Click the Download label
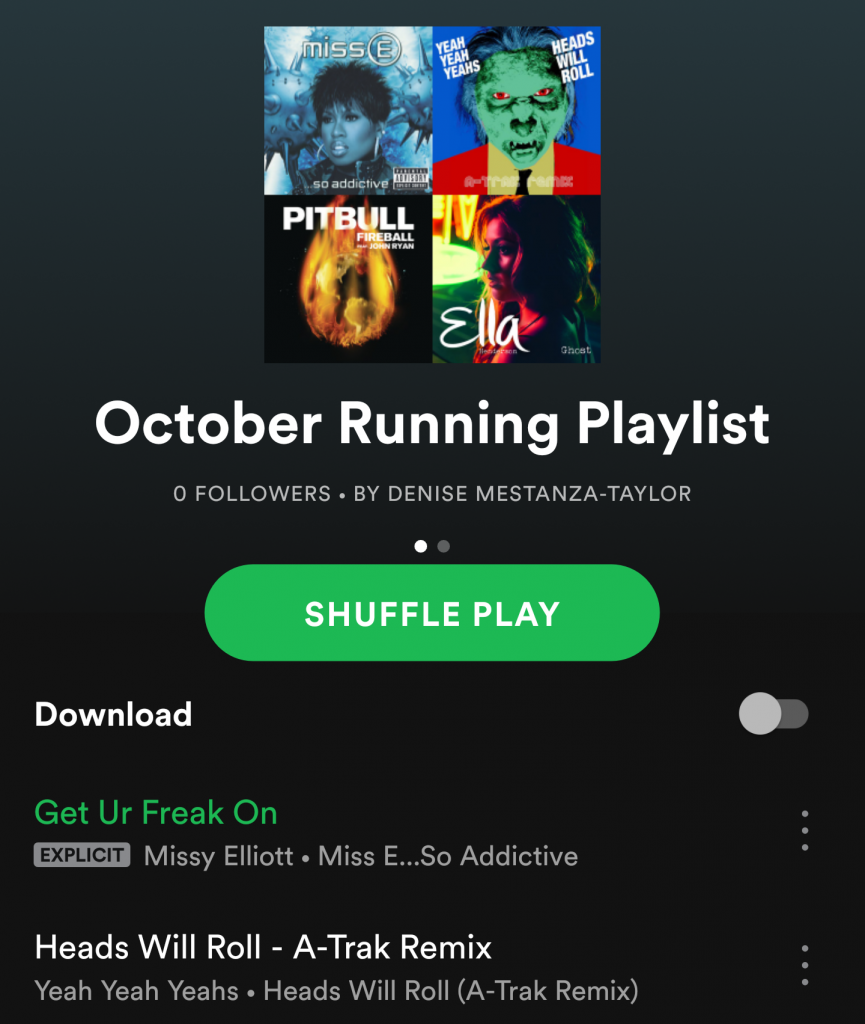865x1024 pixels. coord(114,714)
